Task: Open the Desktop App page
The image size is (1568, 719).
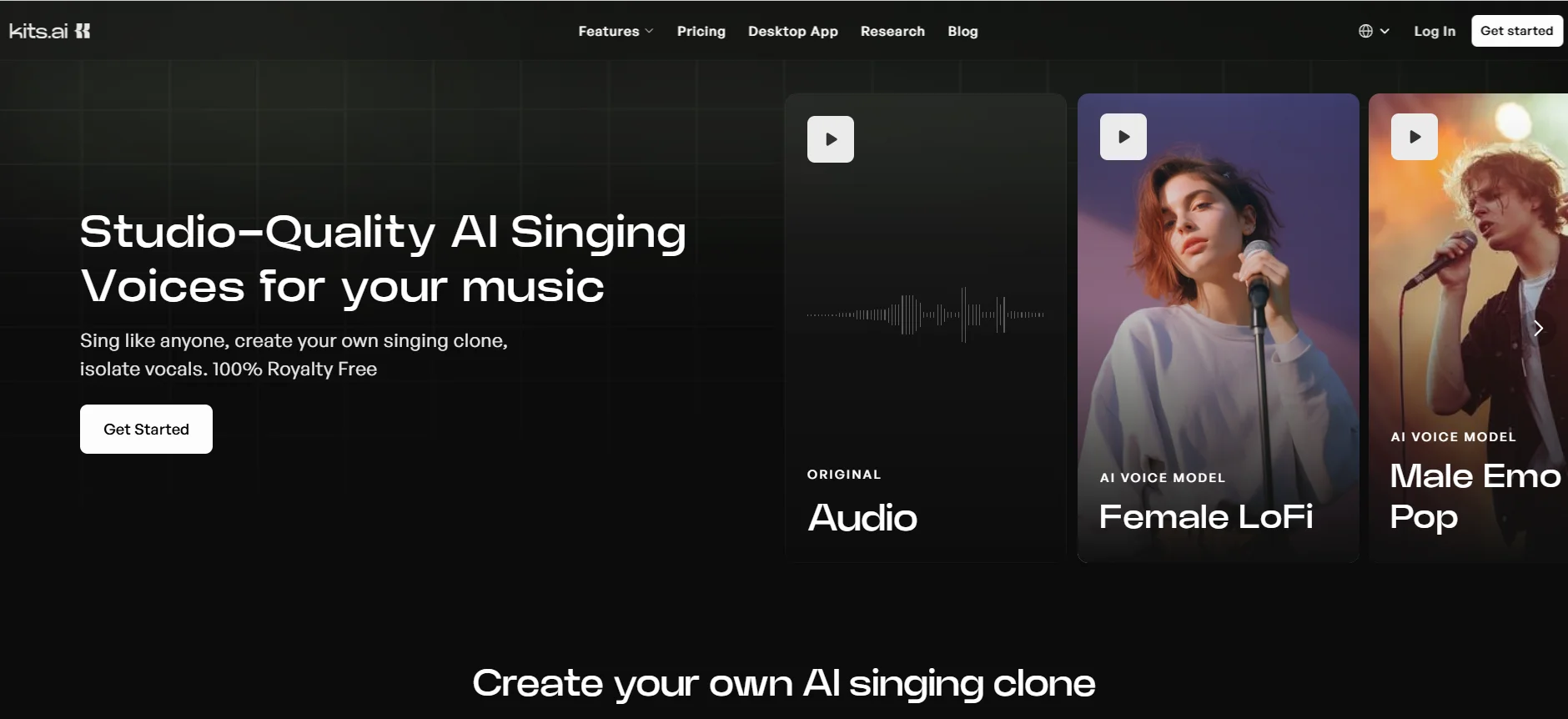Action: click(792, 31)
